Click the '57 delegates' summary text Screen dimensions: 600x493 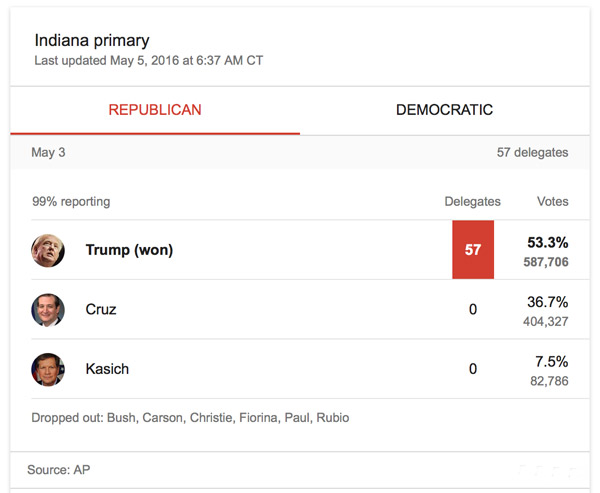point(532,153)
